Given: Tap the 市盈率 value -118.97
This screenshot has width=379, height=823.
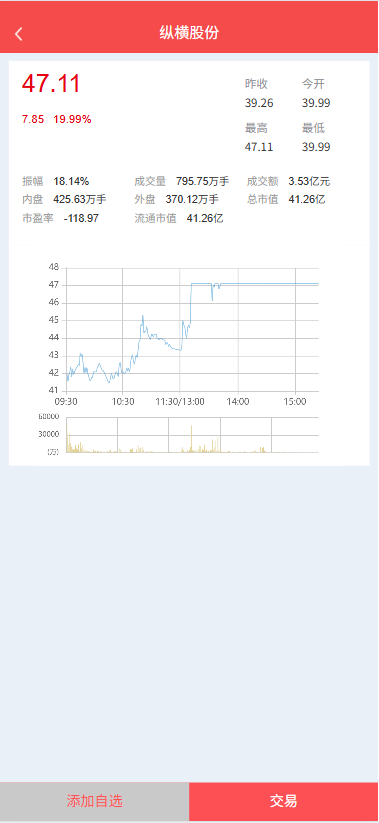Looking at the screenshot, I should 81,218.
